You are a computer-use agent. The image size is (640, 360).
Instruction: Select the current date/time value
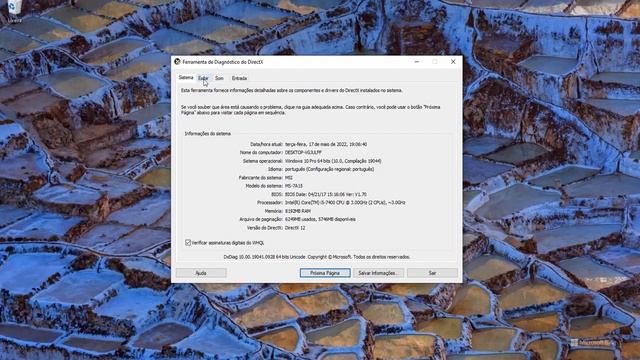[x=326, y=144]
